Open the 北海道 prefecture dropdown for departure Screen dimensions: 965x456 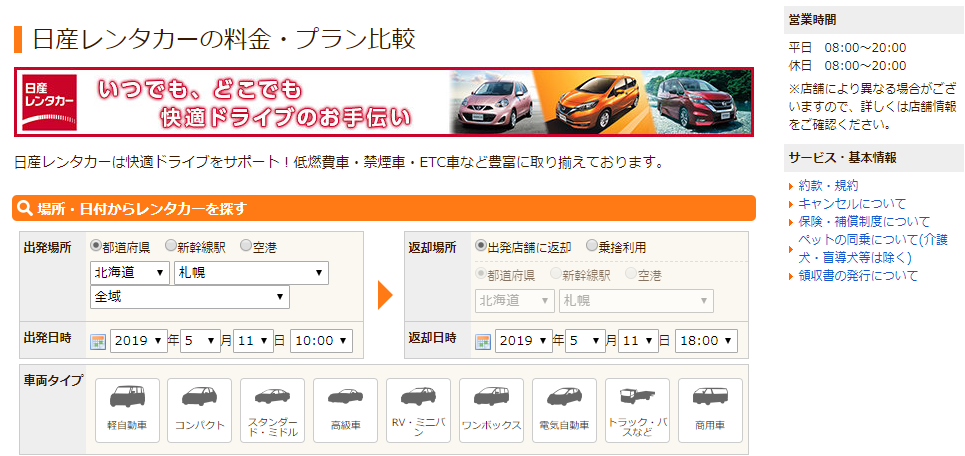click(130, 273)
